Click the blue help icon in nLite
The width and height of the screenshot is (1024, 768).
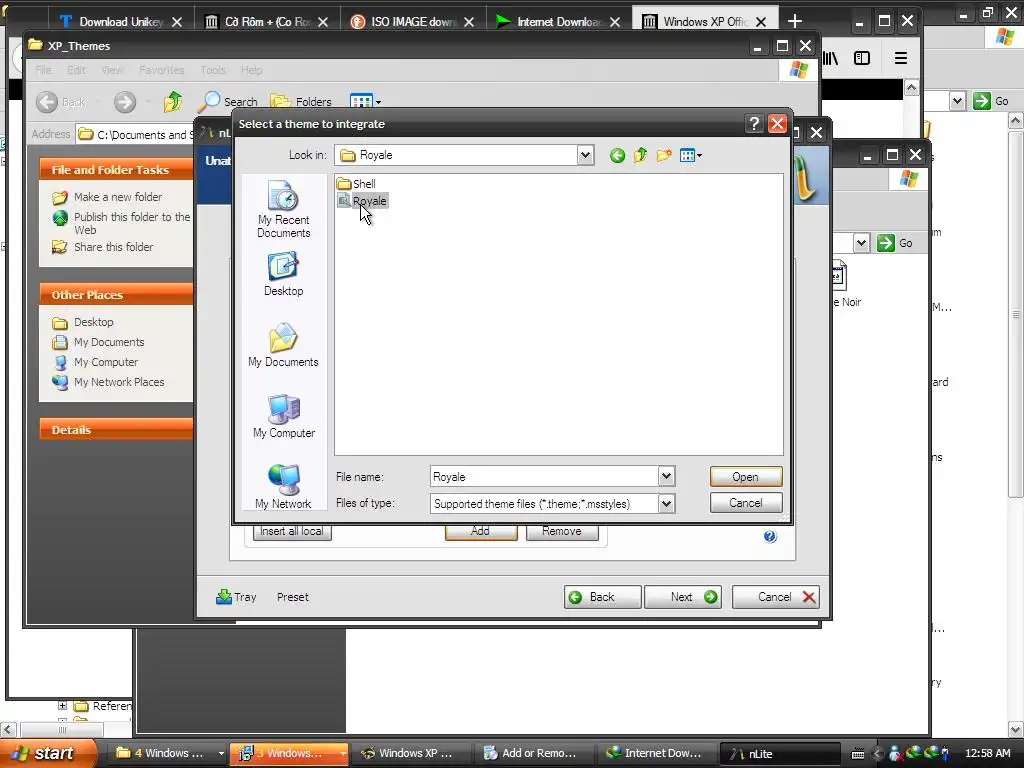770,536
